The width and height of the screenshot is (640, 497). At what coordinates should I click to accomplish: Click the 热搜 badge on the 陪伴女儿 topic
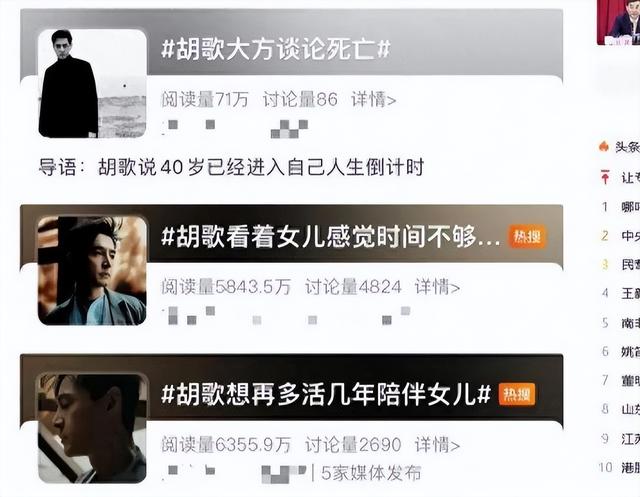coord(516,394)
